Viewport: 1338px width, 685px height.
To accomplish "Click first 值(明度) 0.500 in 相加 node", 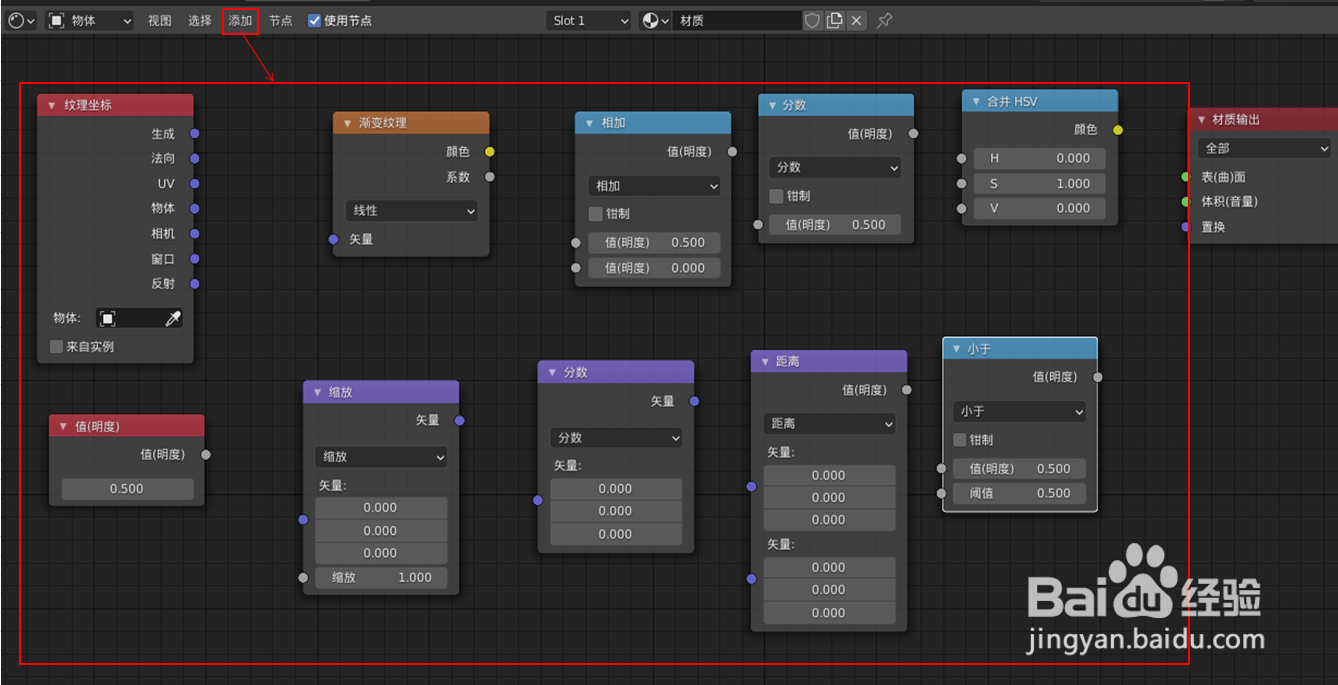I will click(x=655, y=243).
